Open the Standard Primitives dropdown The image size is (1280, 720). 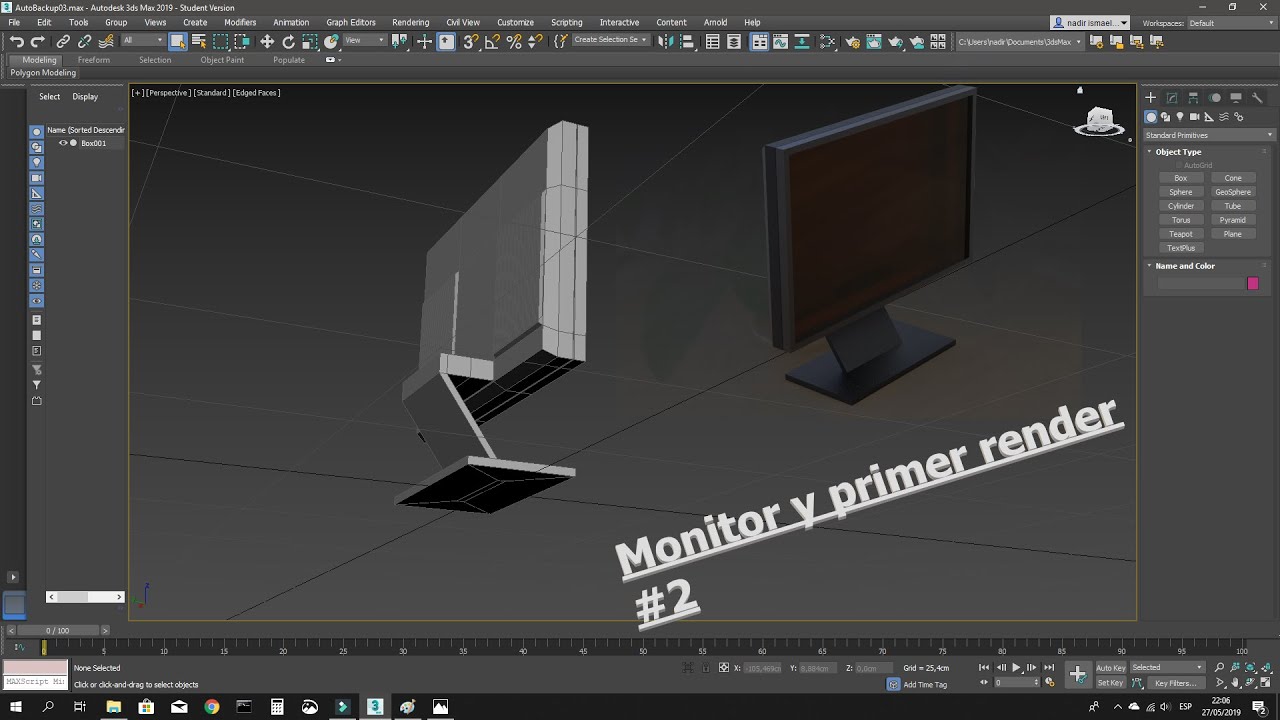1209,135
